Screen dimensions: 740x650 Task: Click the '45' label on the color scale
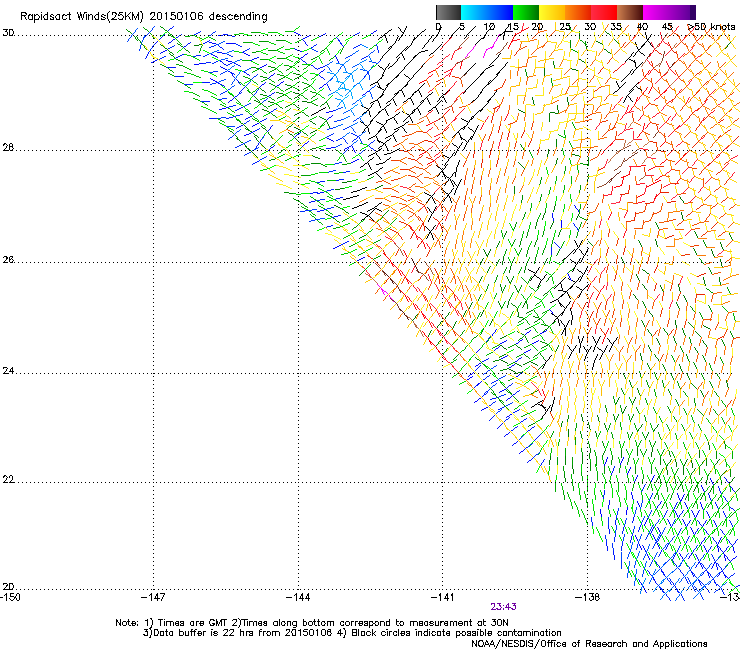coord(667,27)
